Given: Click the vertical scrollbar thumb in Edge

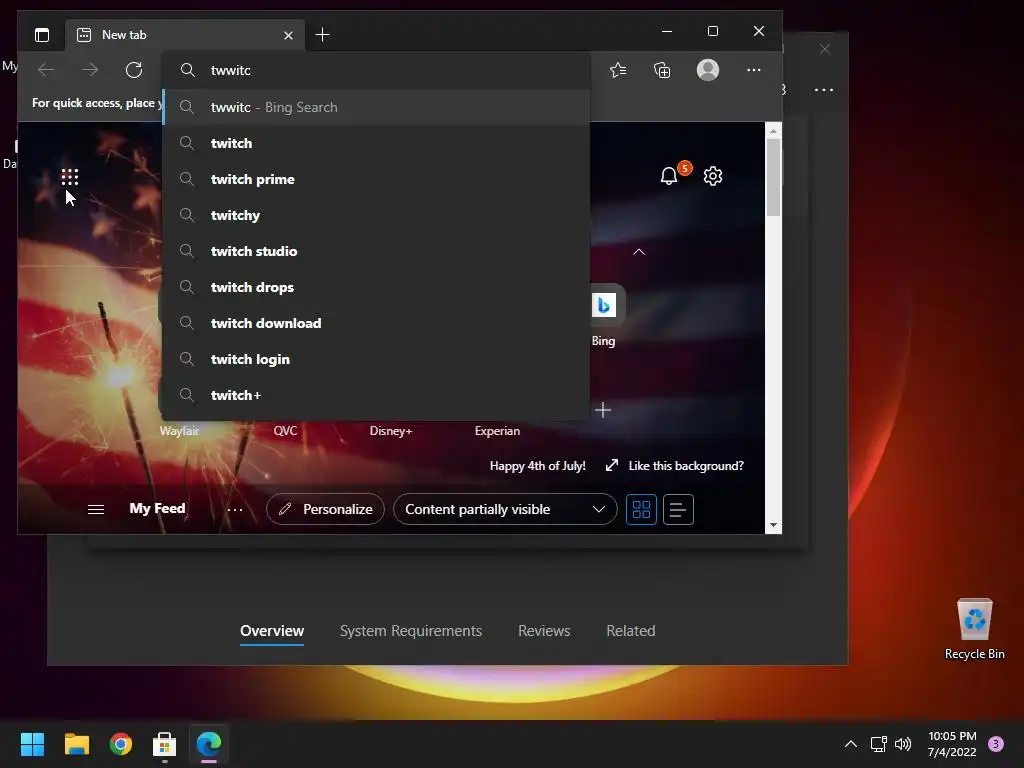Looking at the screenshot, I should tap(773, 177).
